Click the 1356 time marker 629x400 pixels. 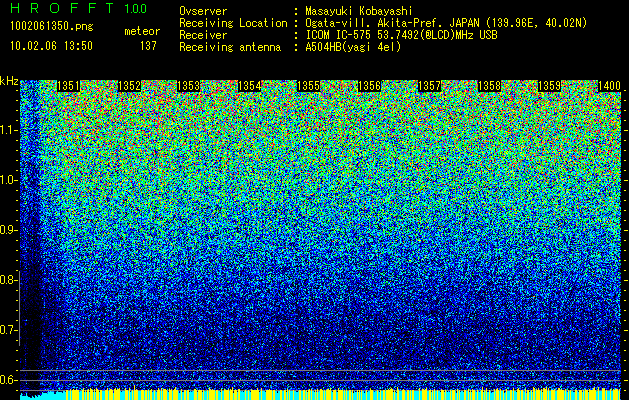pyautogui.click(x=369, y=86)
